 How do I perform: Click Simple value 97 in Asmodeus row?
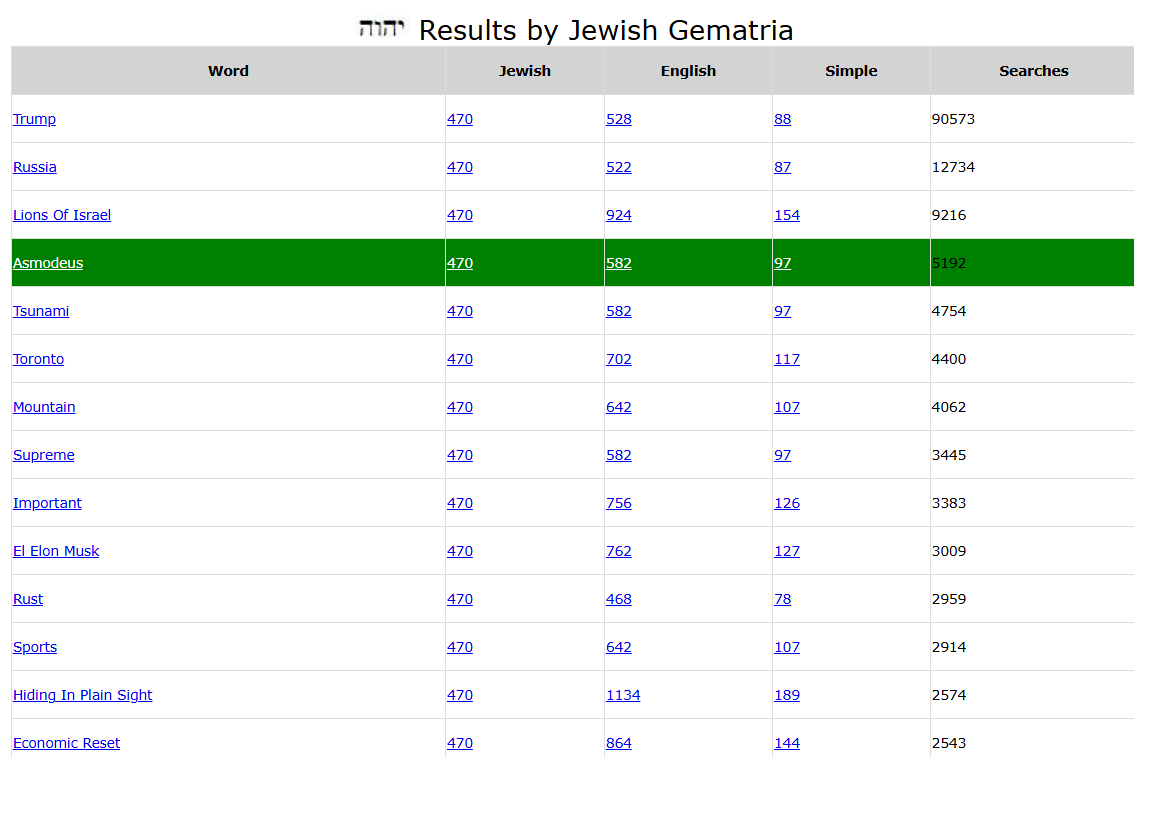click(x=783, y=263)
